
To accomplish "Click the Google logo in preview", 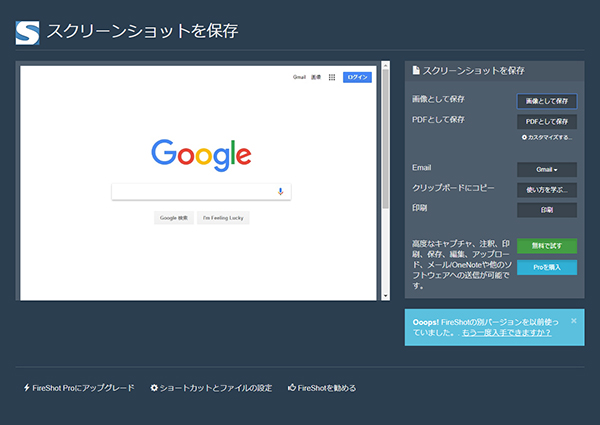I will coord(201,155).
